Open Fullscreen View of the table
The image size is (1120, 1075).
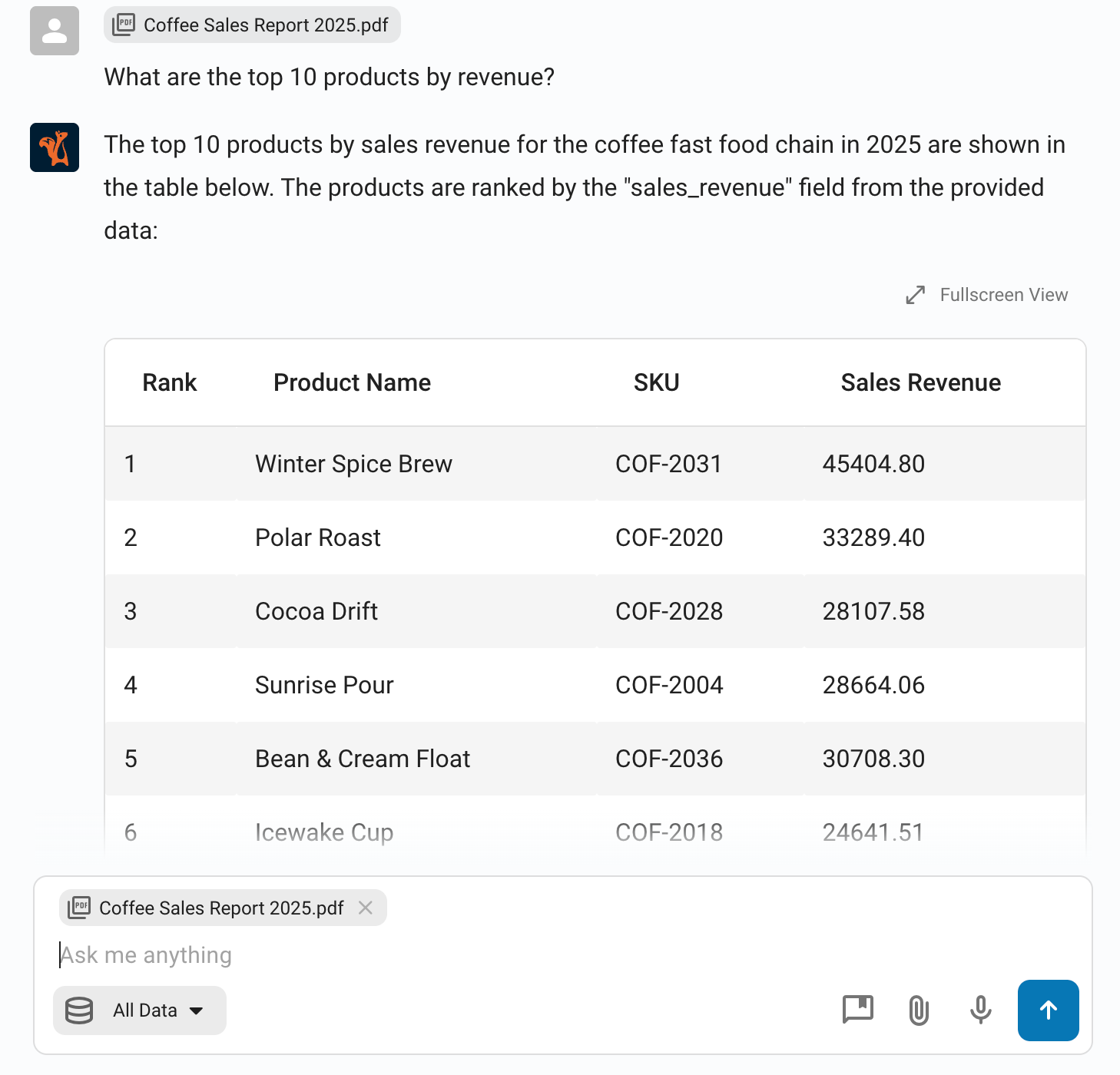(1003, 295)
